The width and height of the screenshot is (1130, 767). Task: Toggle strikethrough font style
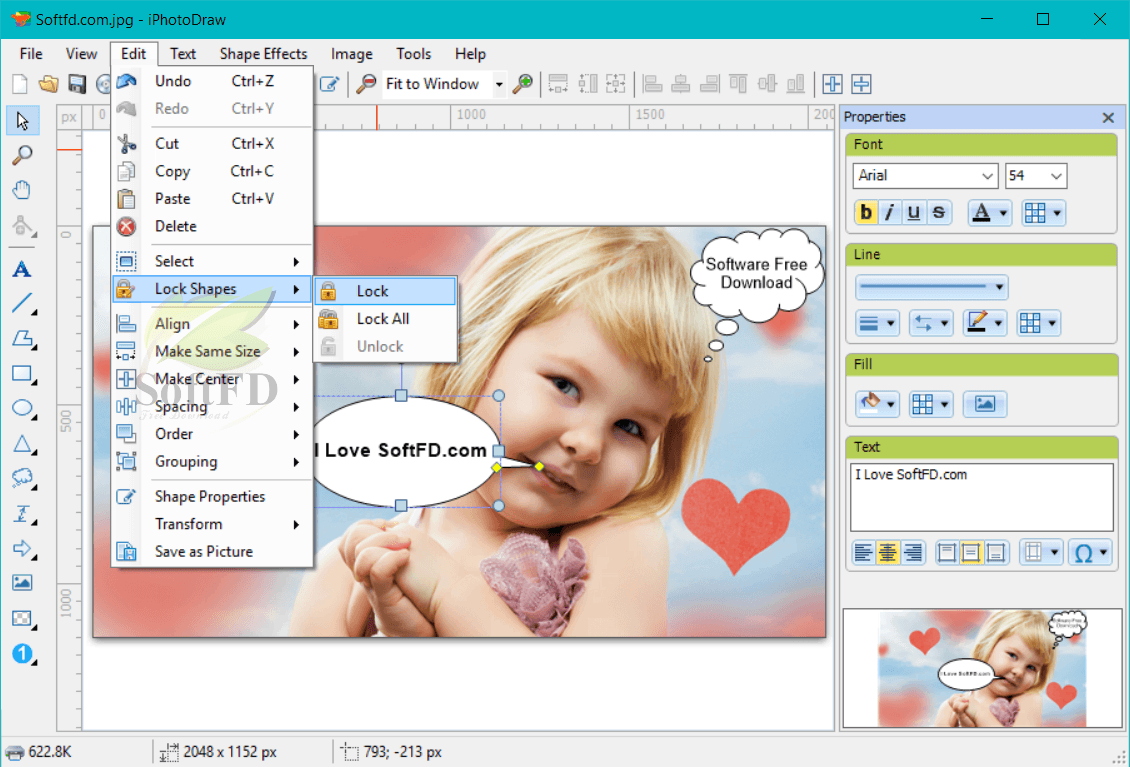(x=938, y=213)
